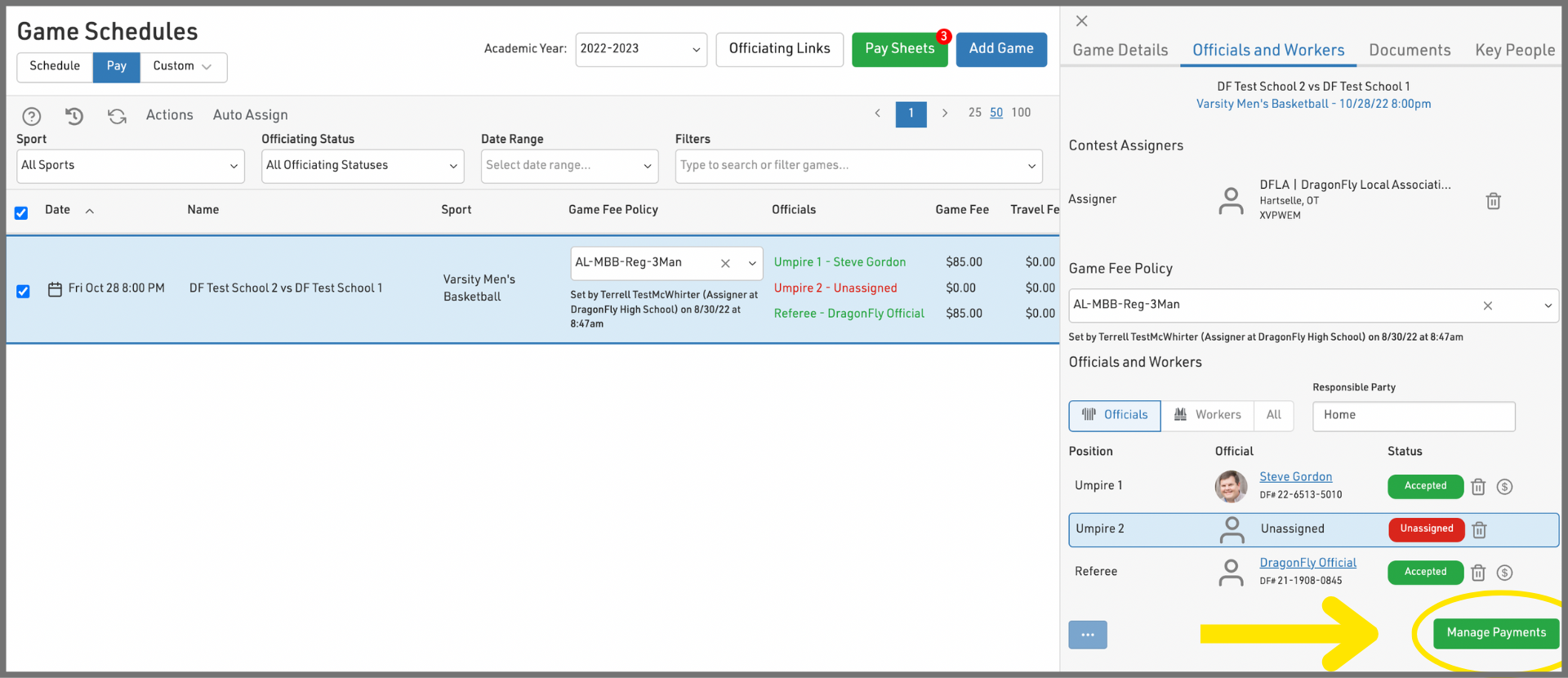Click the Filters search input field

pos(849,166)
